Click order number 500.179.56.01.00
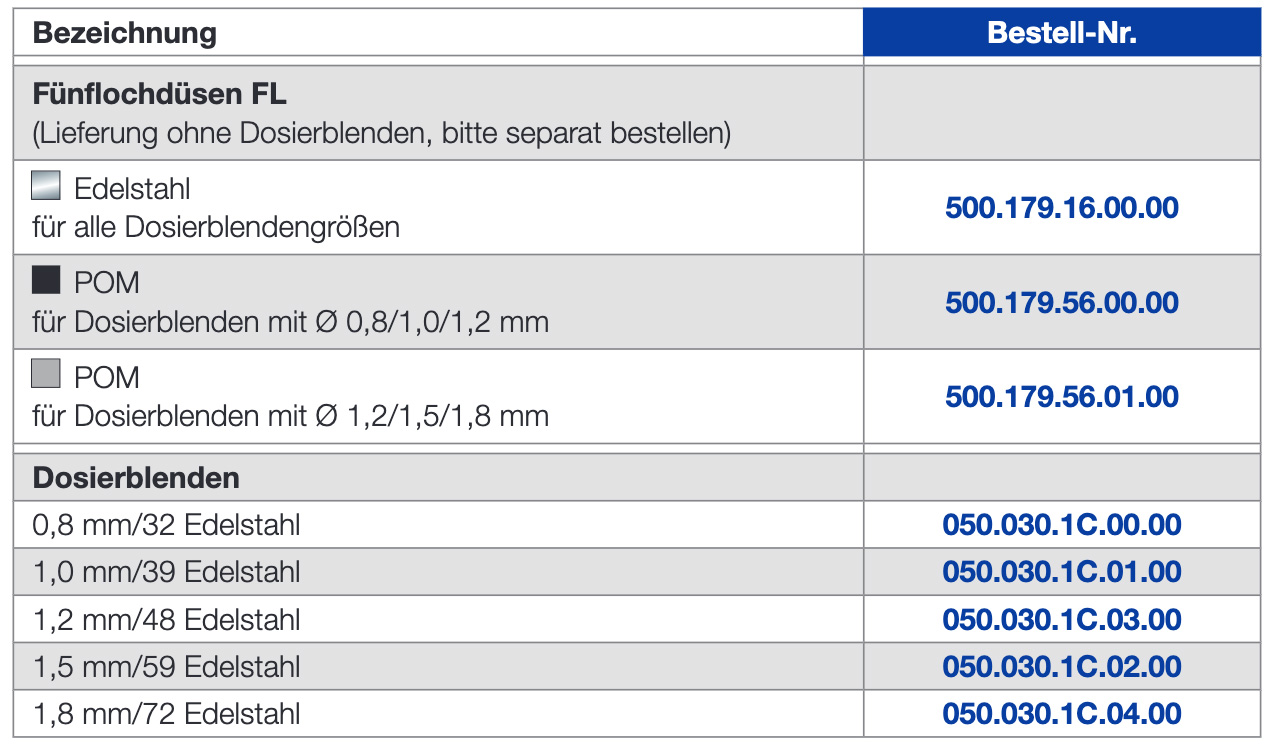 pyautogui.click(x=1061, y=397)
